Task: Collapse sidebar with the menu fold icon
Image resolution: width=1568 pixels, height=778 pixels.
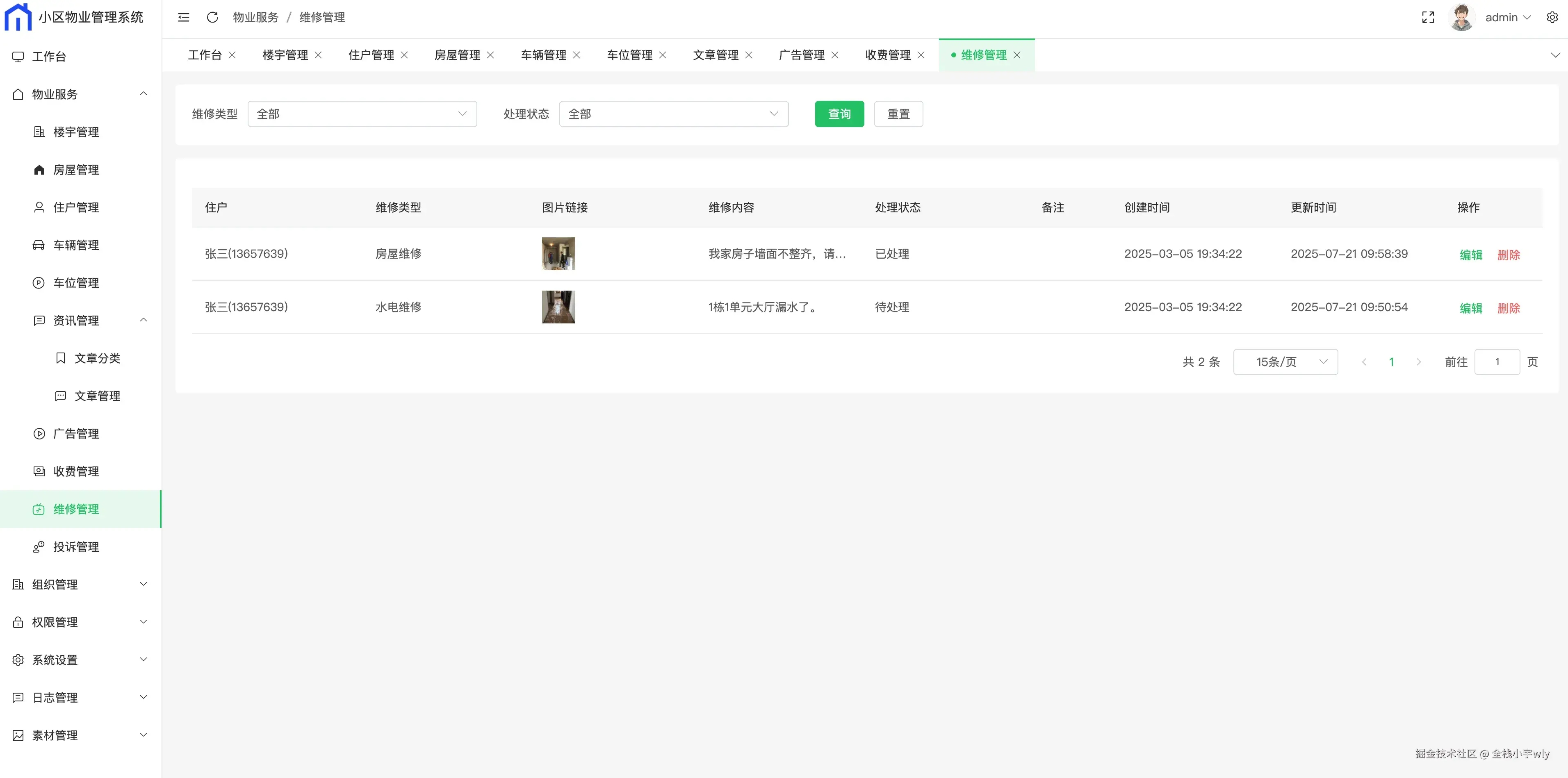Action: 183,18
